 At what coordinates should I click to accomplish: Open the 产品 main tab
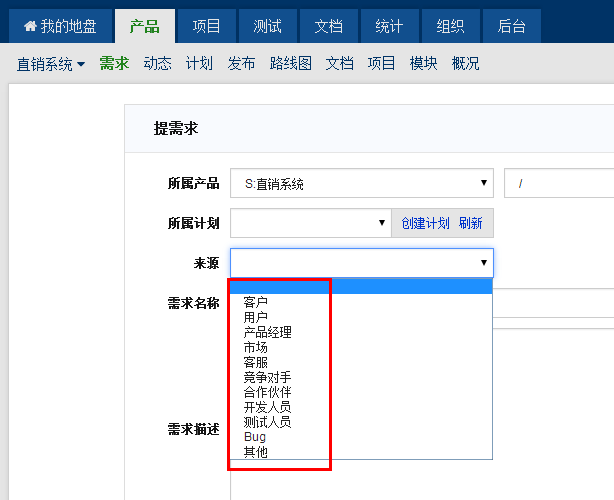point(145,26)
